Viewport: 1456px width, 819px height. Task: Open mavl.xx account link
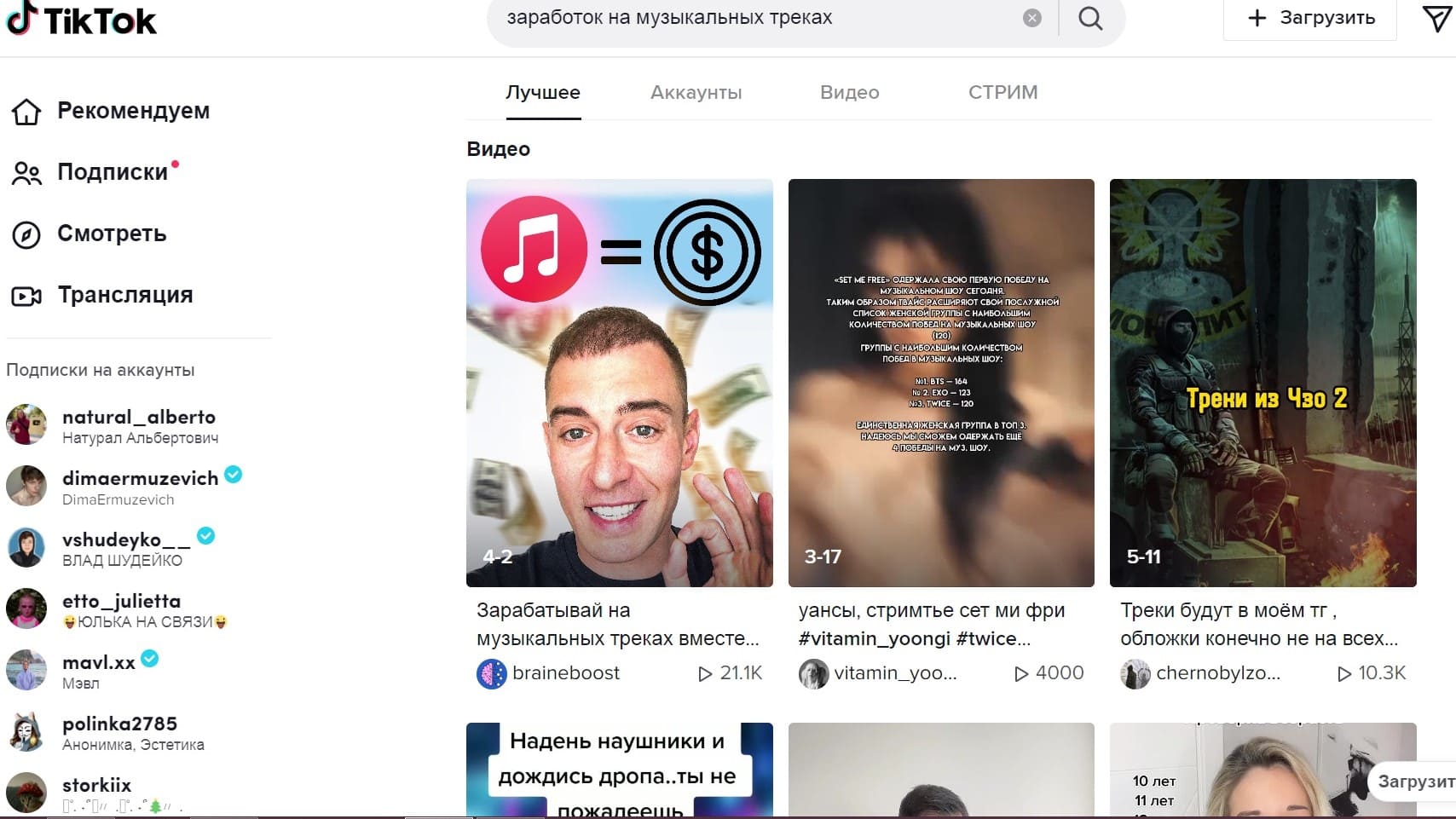point(99,662)
